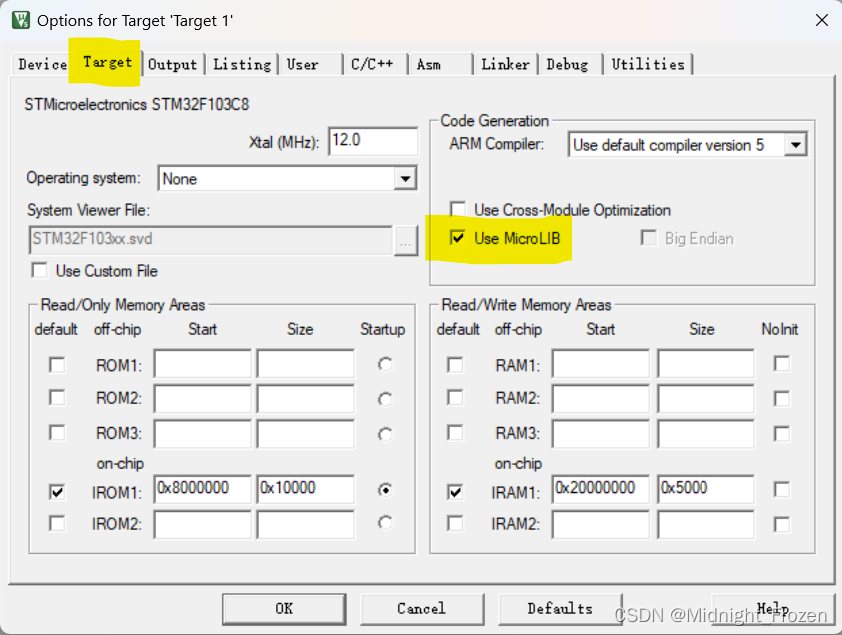Toggle the RAM2 default checkbox
Image resolution: width=842 pixels, height=635 pixels.
coord(455,398)
